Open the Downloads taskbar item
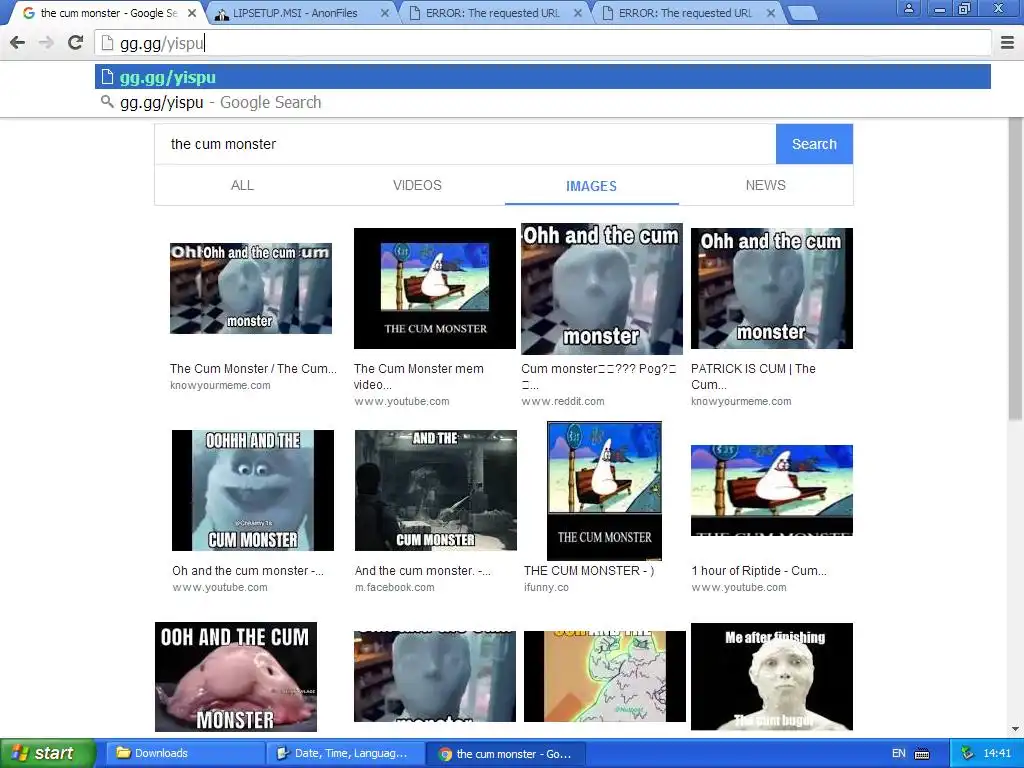This screenshot has width=1024, height=768. tap(185, 754)
